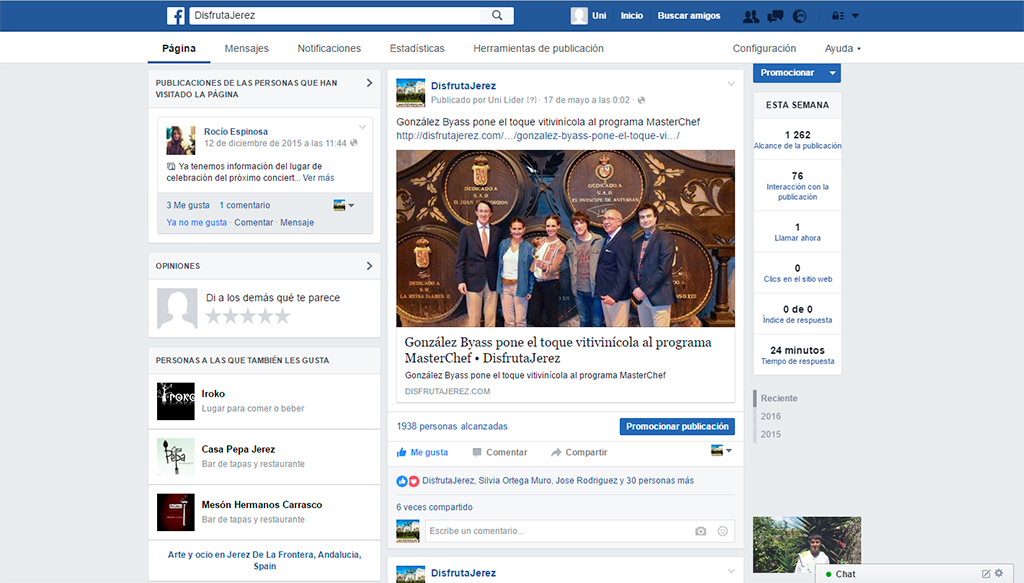Open the disfrutajerez.com article link

(538, 136)
